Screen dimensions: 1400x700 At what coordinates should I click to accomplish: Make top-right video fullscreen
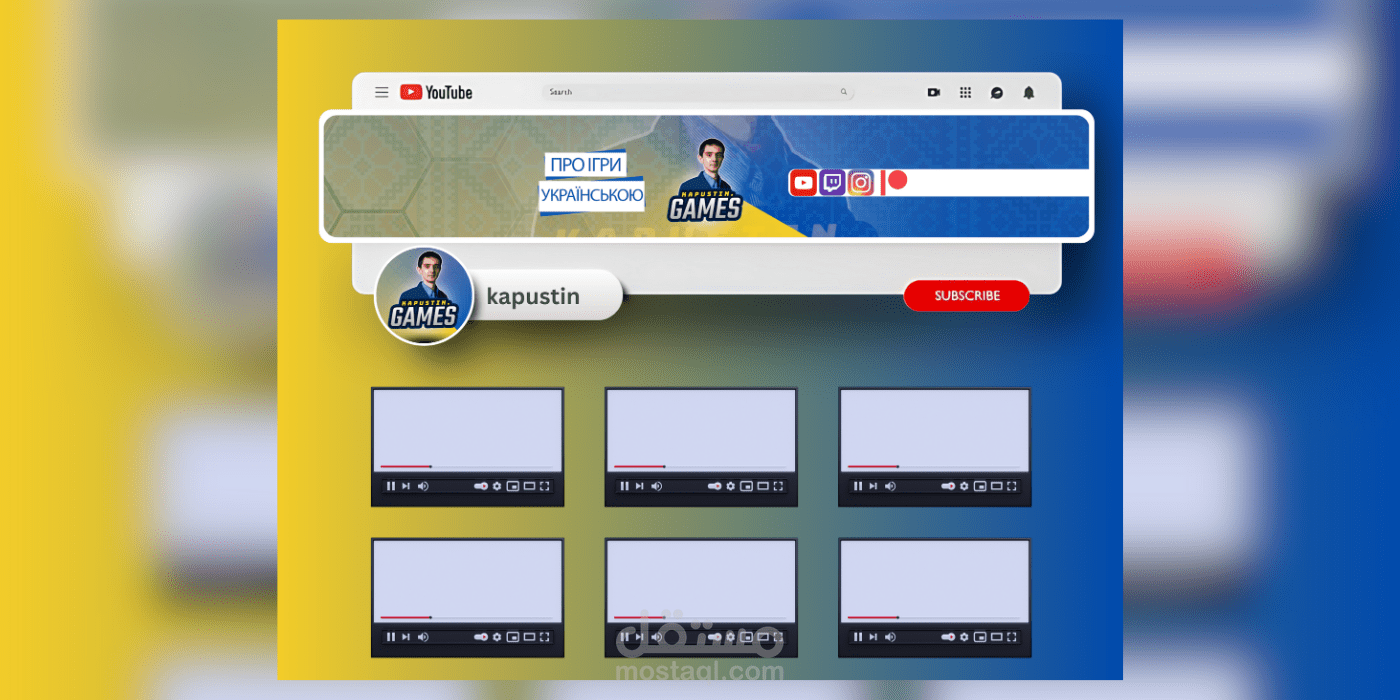(x=1012, y=486)
